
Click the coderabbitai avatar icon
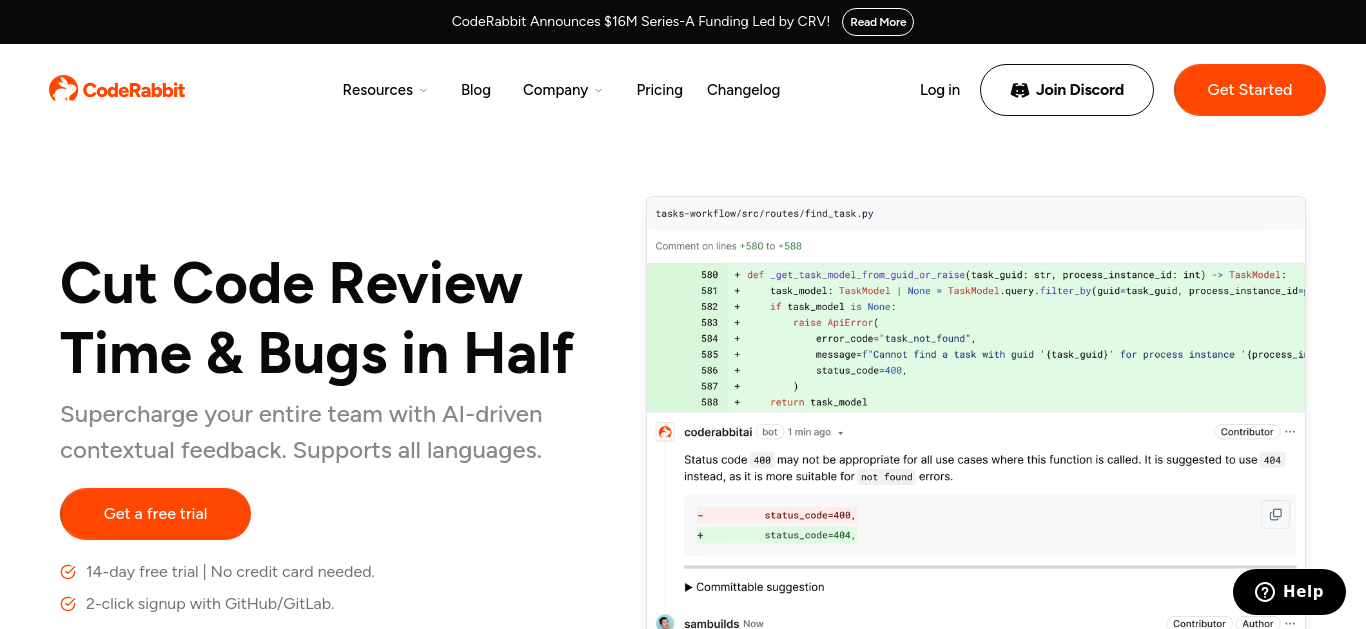pyautogui.click(x=665, y=432)
